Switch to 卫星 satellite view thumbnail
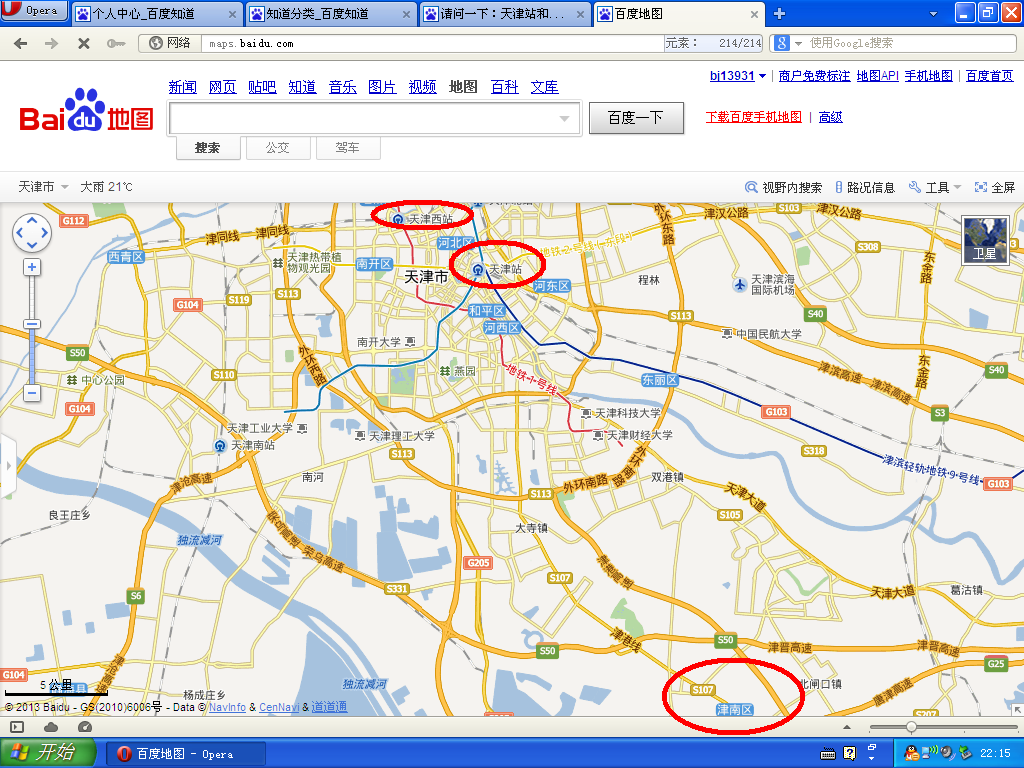This screenshot has height=768, width=1024. [985, 240]
